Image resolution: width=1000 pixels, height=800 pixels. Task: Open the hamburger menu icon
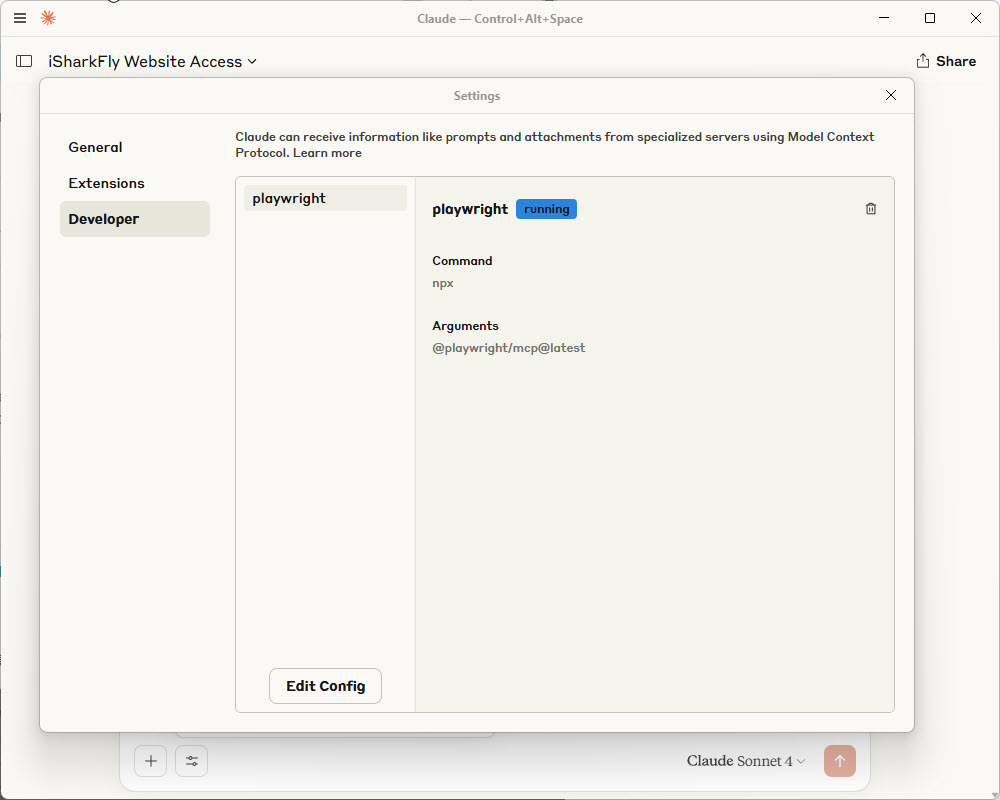(20, 18)
